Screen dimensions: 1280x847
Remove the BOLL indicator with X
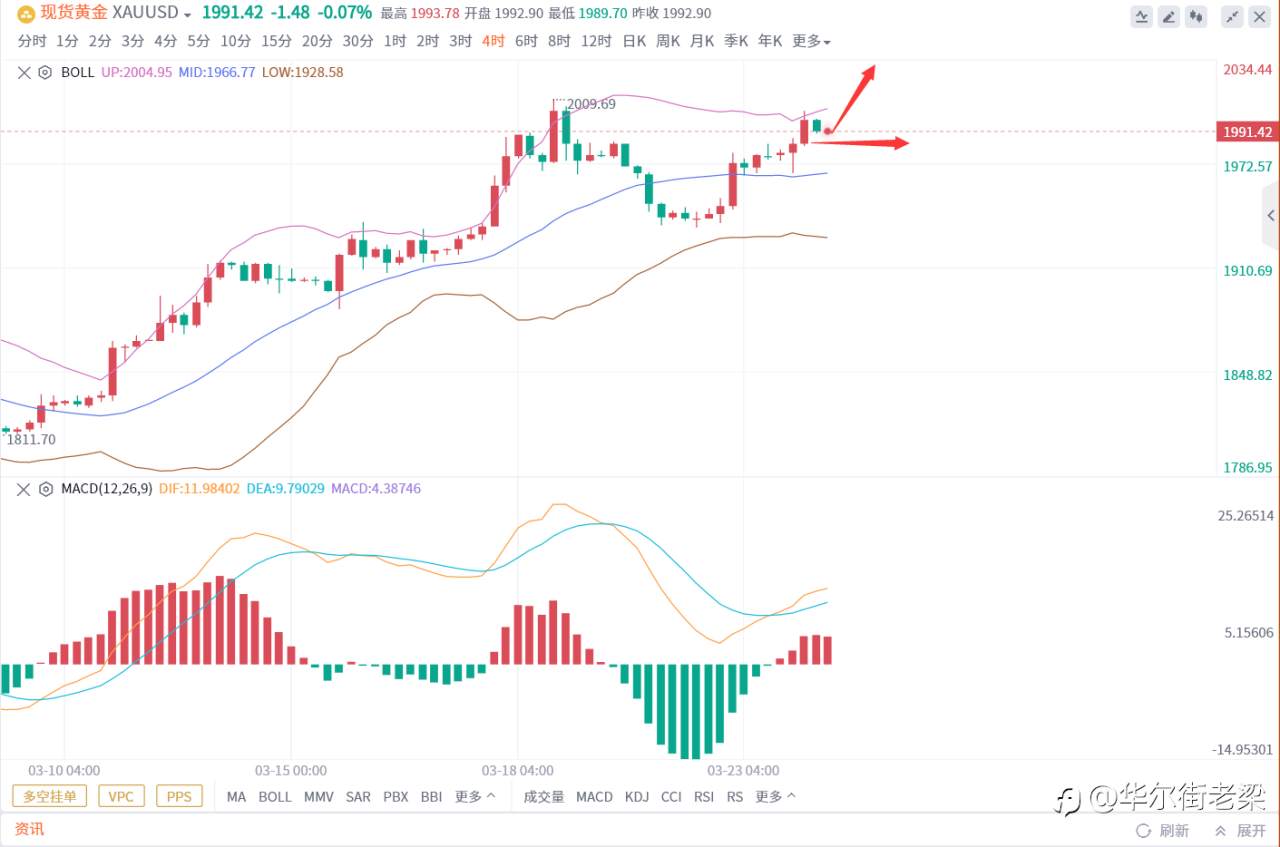point(24,72)
